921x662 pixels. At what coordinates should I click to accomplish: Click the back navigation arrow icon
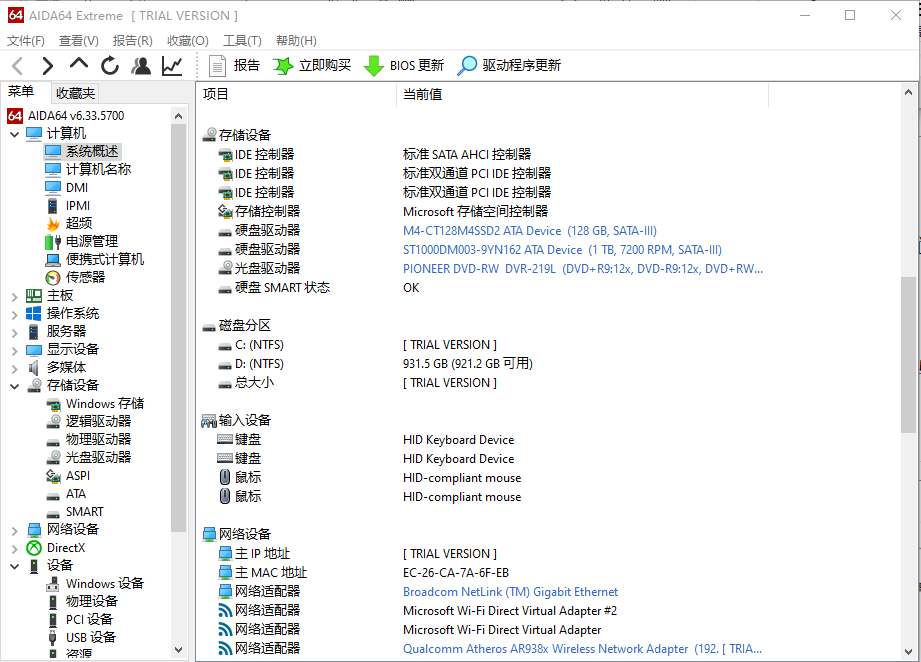(x=18, y=66)
